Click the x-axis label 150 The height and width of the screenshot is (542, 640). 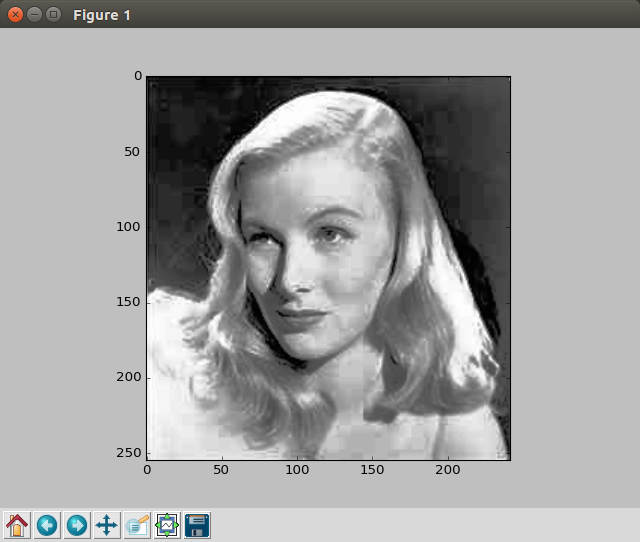tap(372, 470)
